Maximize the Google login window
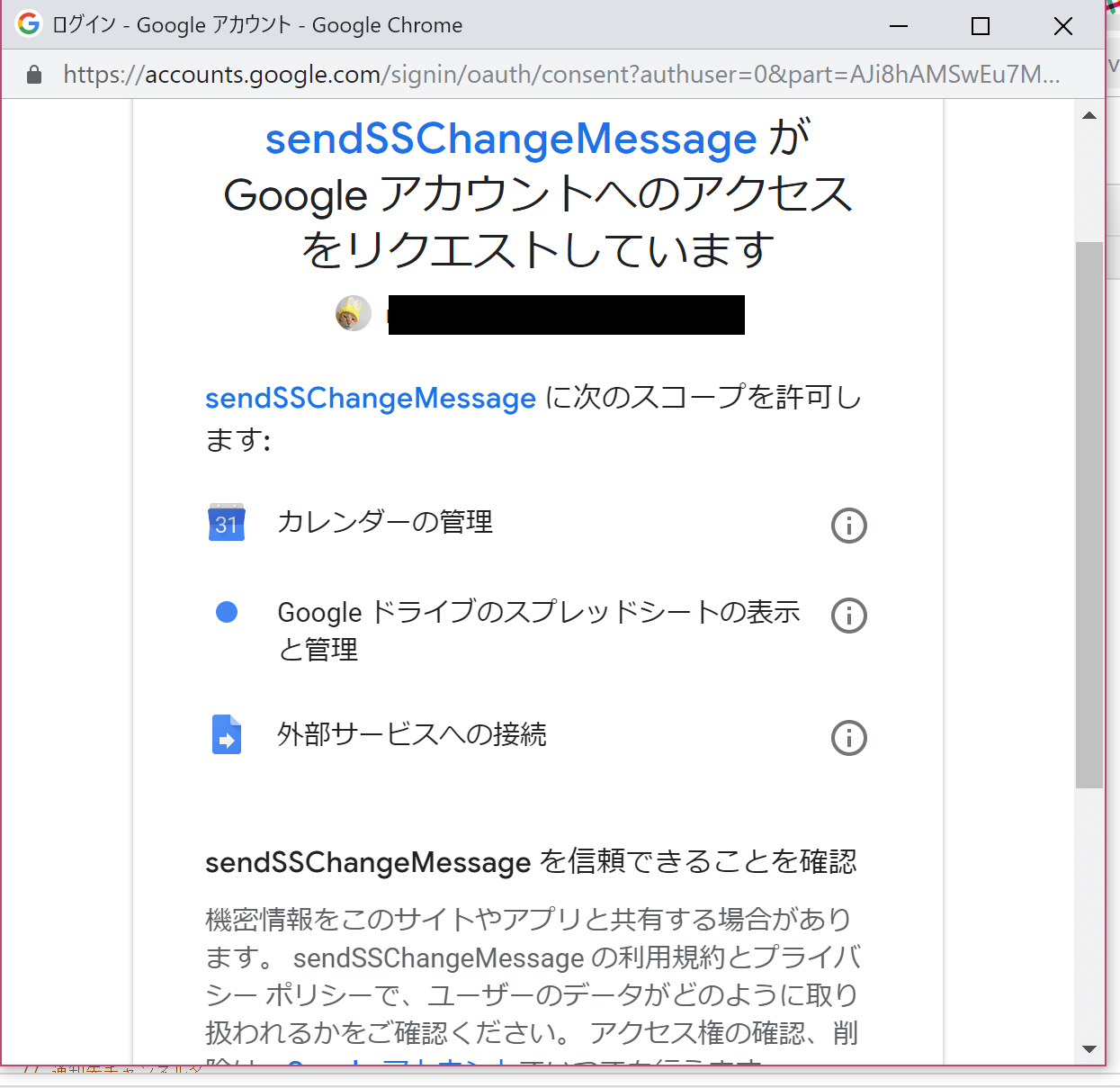The width and height of the screenshot is (1120, 1088). click(x=981, y=26)
